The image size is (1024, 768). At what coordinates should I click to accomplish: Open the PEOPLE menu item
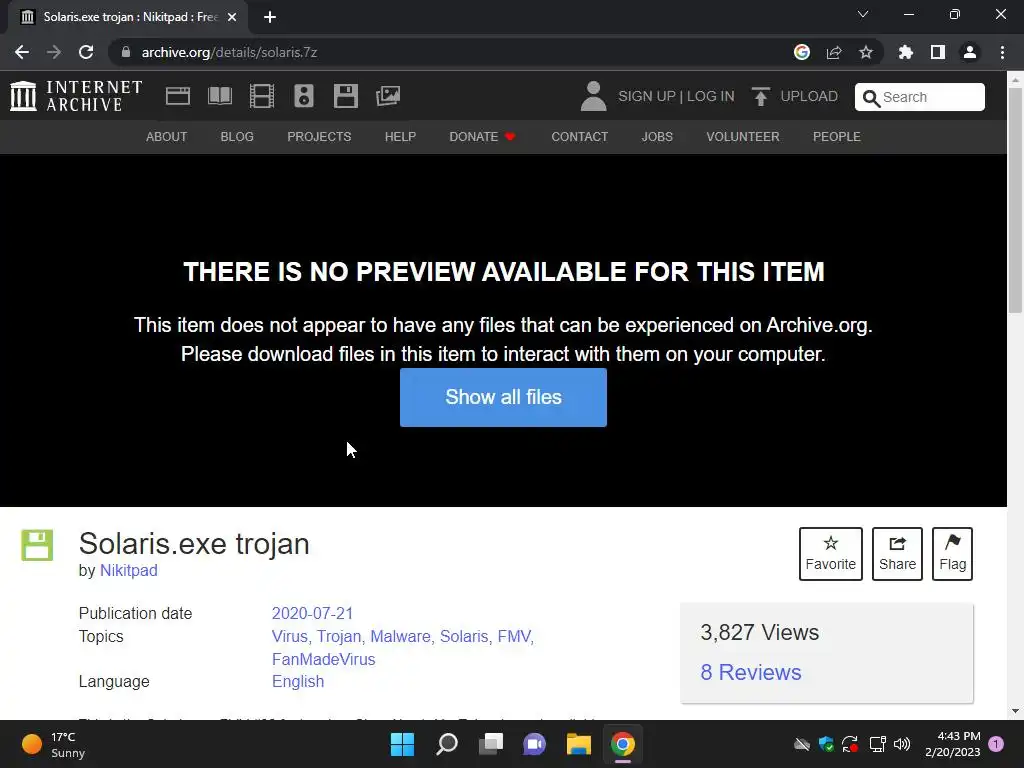[x=837, y=136]
